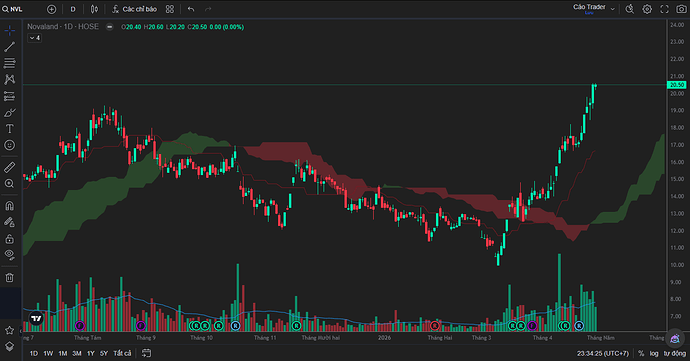Open the candlestick chart type dropdown

point(94,9)
